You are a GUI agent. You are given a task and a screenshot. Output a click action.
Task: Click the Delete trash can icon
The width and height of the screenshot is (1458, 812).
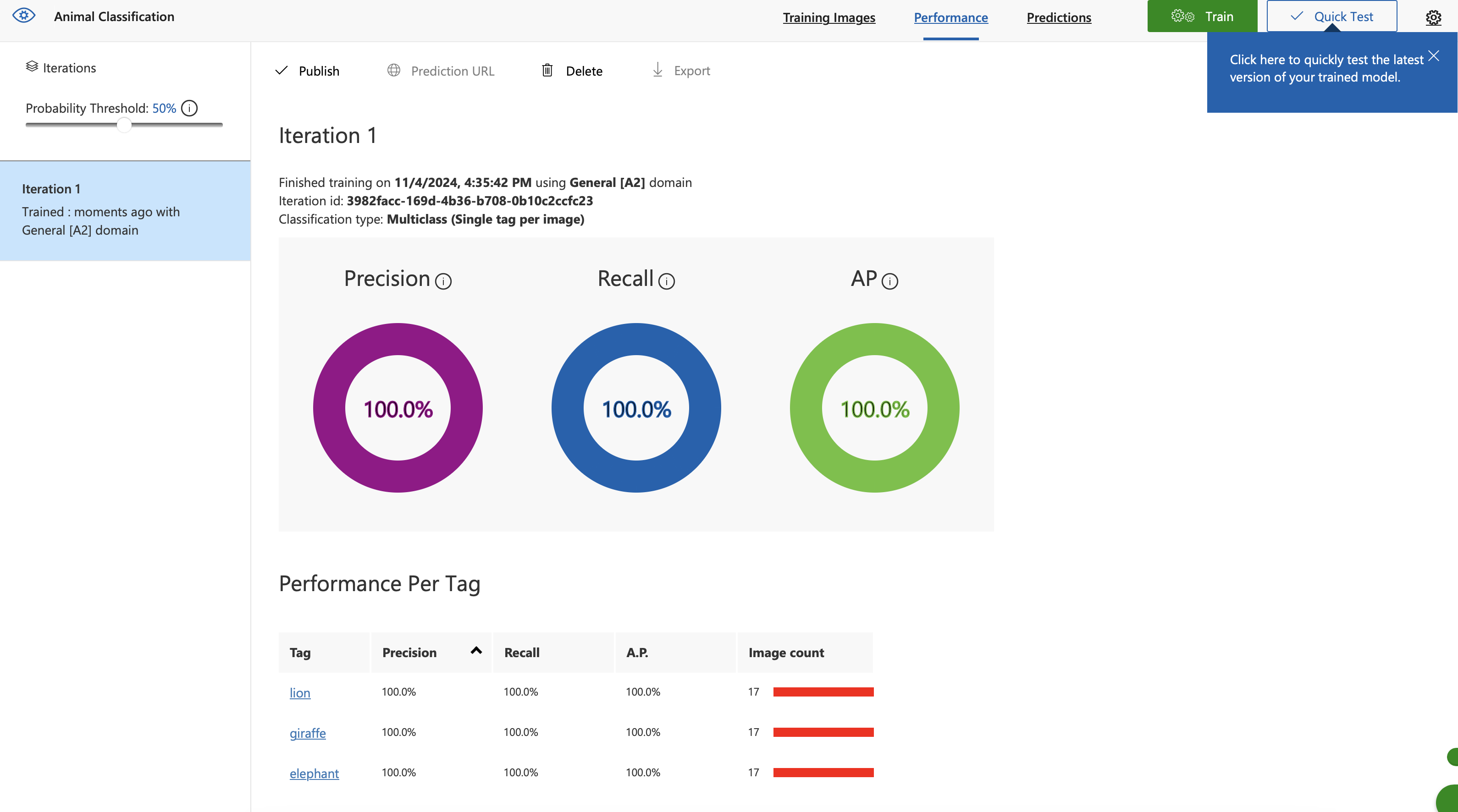(x=547, y=70)
